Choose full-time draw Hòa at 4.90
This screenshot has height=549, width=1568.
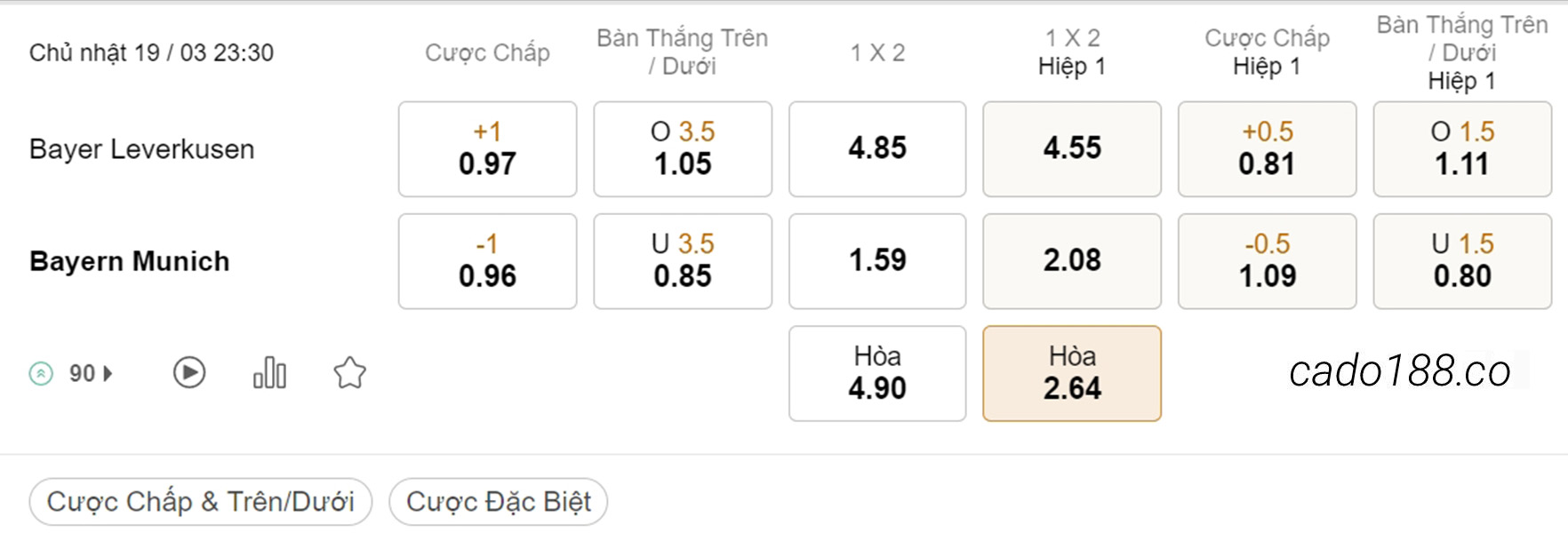pos(877,373)
